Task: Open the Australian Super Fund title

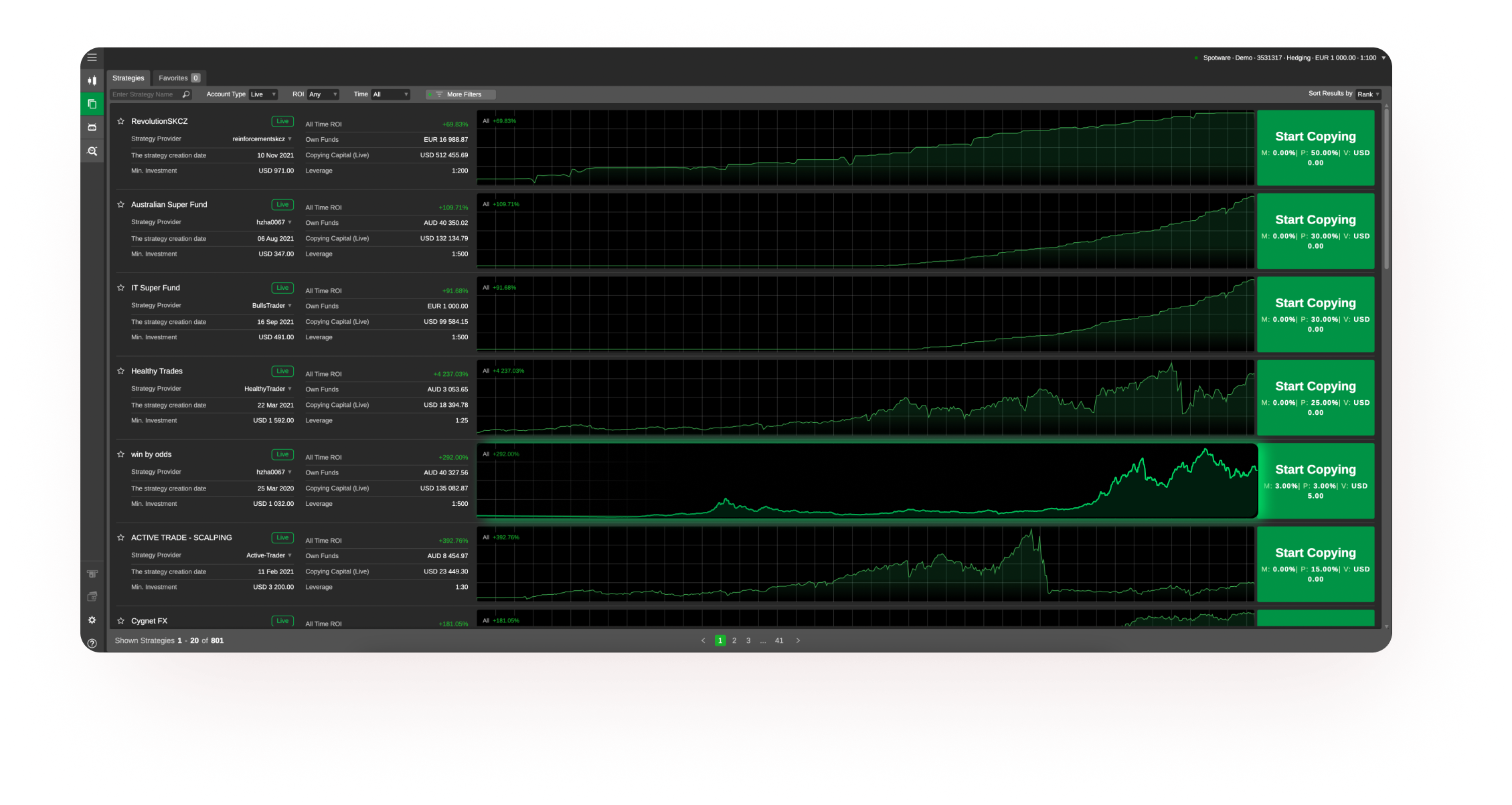Action: pos(169,205)
